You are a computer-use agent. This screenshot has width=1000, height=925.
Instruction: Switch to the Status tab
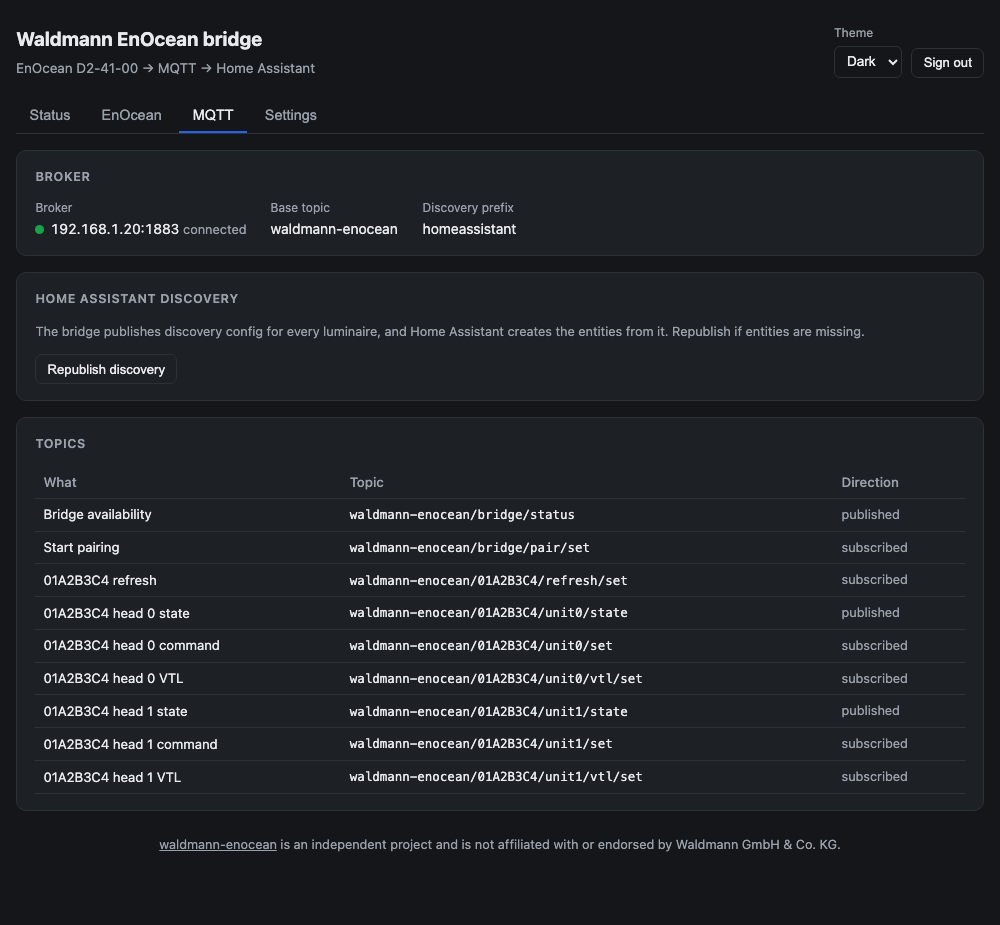point(50,115)
